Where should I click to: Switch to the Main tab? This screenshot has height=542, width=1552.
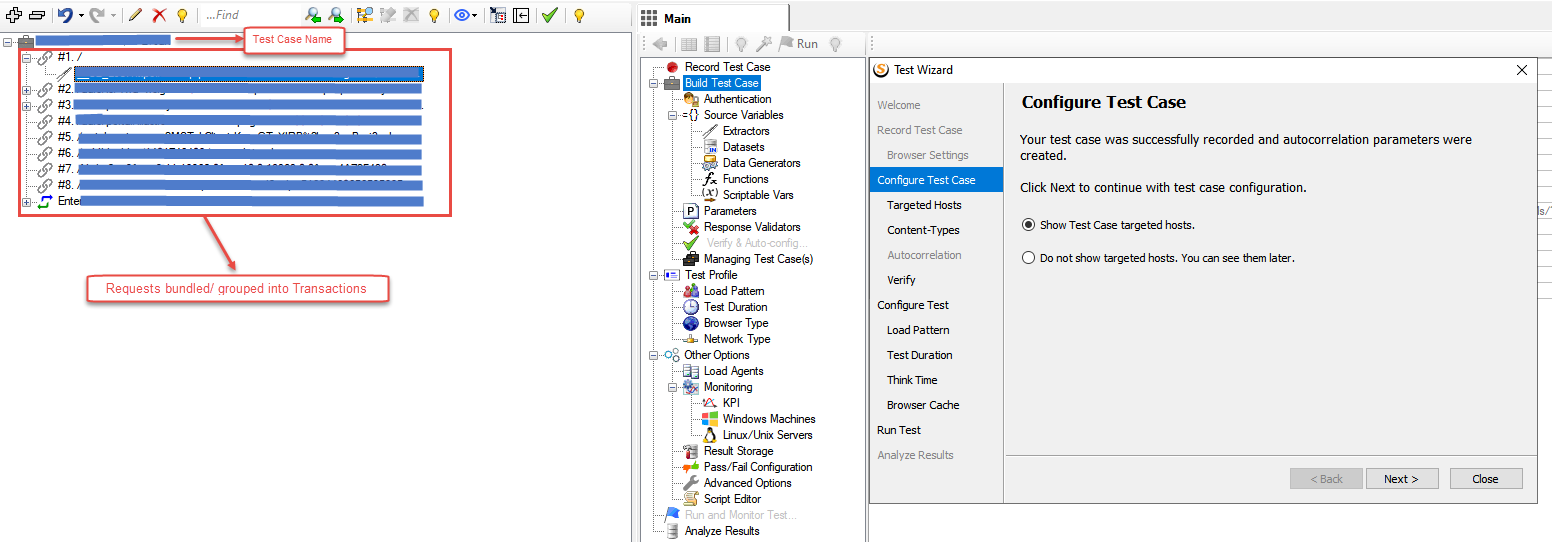(677, 18)
